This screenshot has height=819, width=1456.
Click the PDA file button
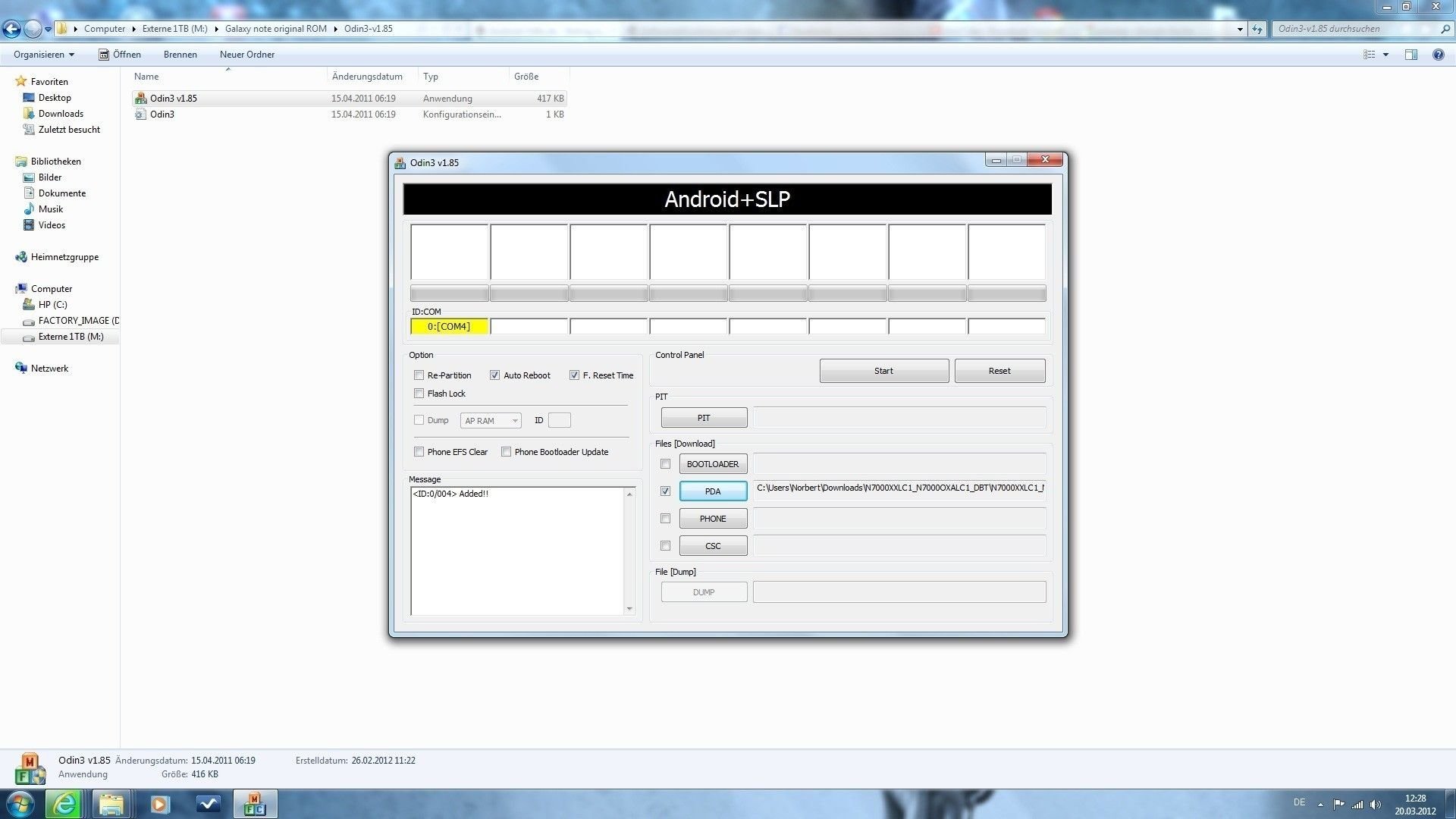tap(713, 491)
